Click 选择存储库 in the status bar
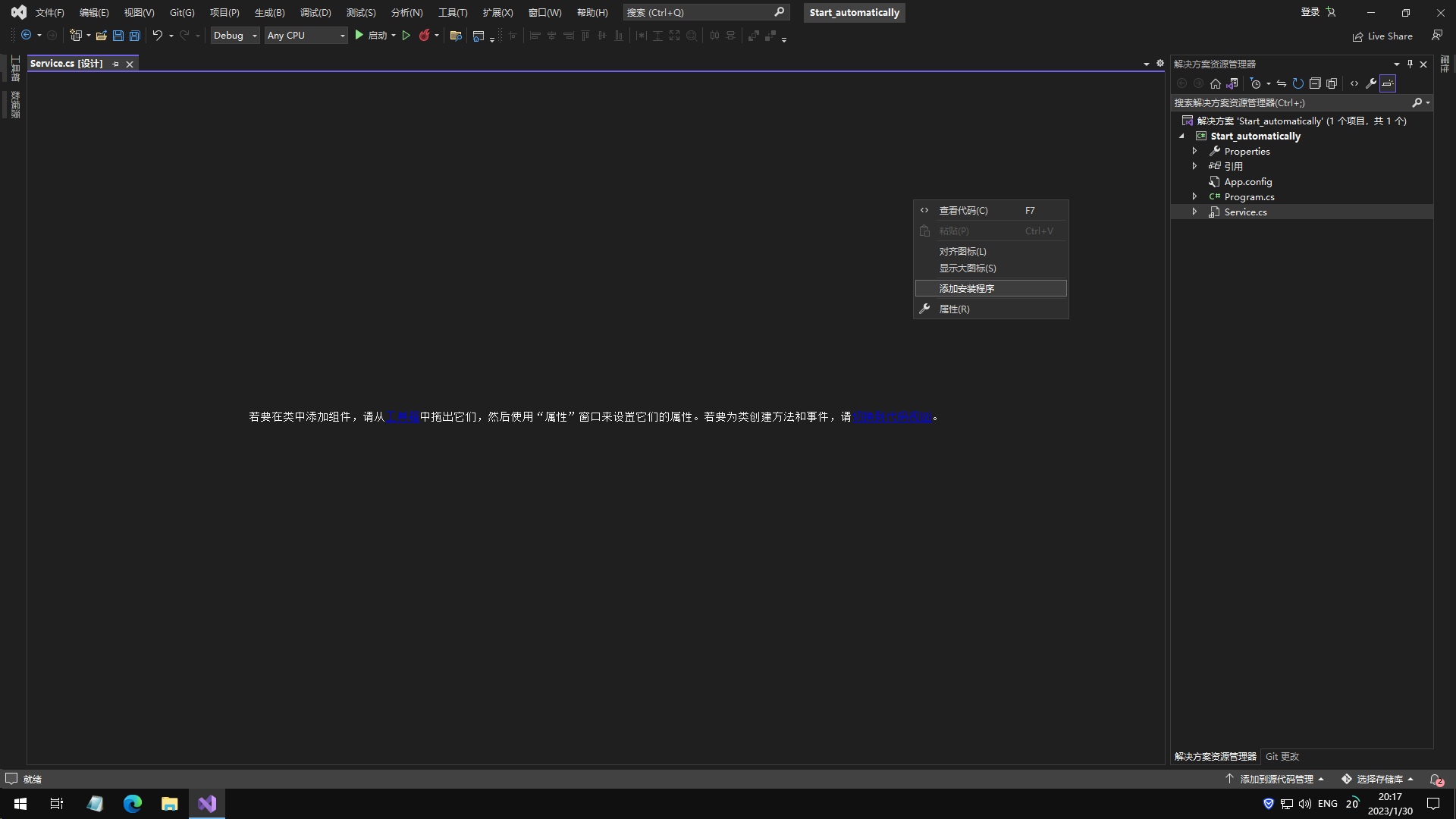The height and width of the screenshot is (819, 1456). (1377, 779)
